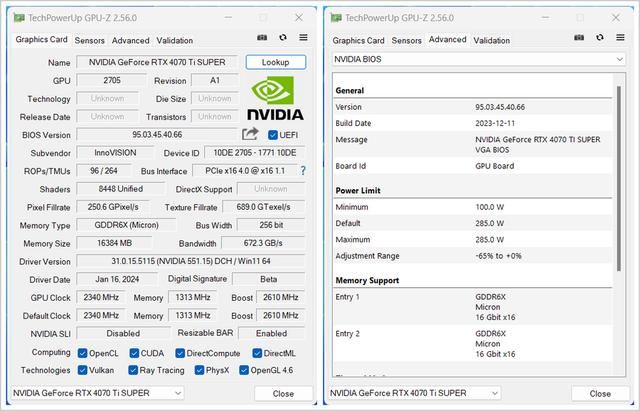
Task: Click Close button in right GPU-Z window
Action: pos(600,393)
